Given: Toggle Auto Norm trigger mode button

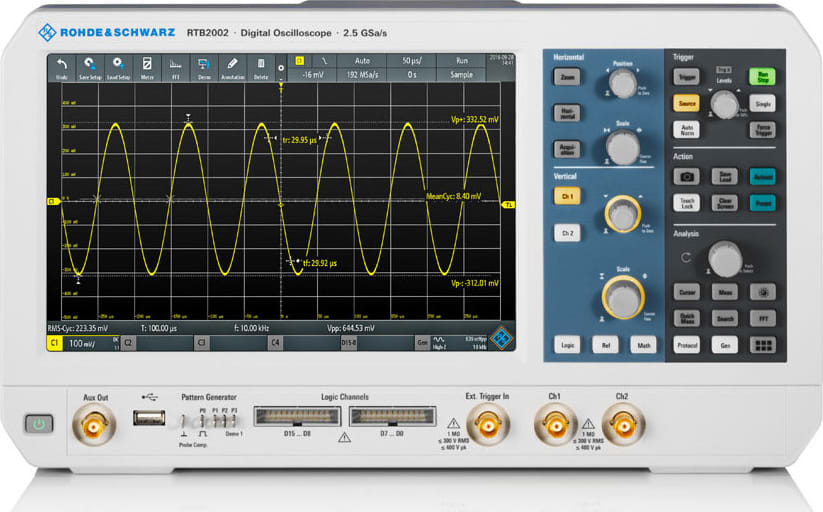Looking at the screenshot, I should tap(687, 130).
